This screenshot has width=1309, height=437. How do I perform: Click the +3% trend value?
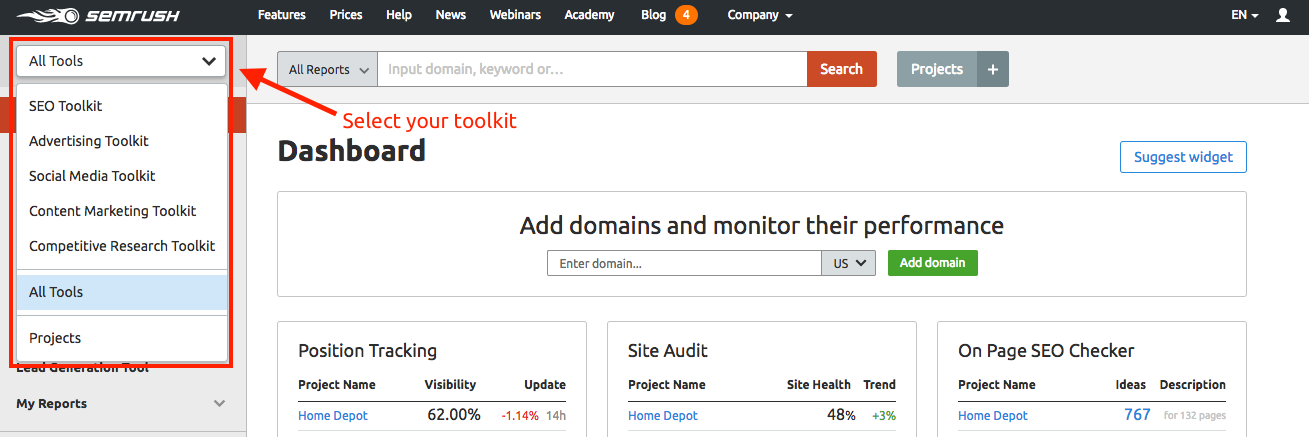click(884, 415)
